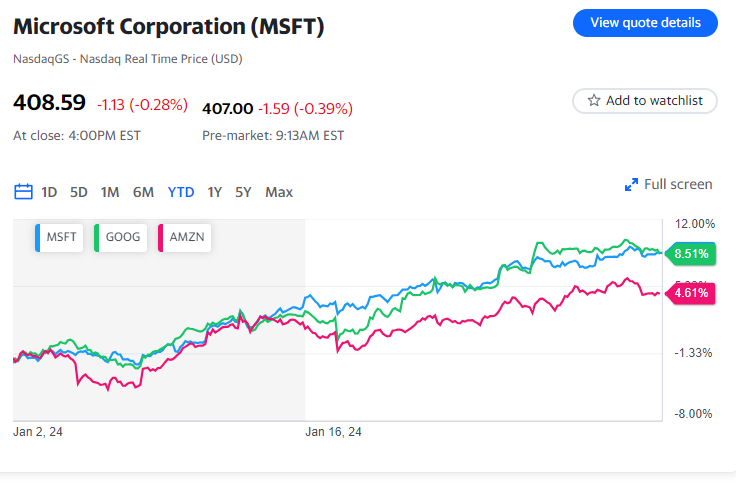Click the Microsoft Corporation (MSFT) heading
This screenshot has width=736, height=486.
[x=168, y=27]
